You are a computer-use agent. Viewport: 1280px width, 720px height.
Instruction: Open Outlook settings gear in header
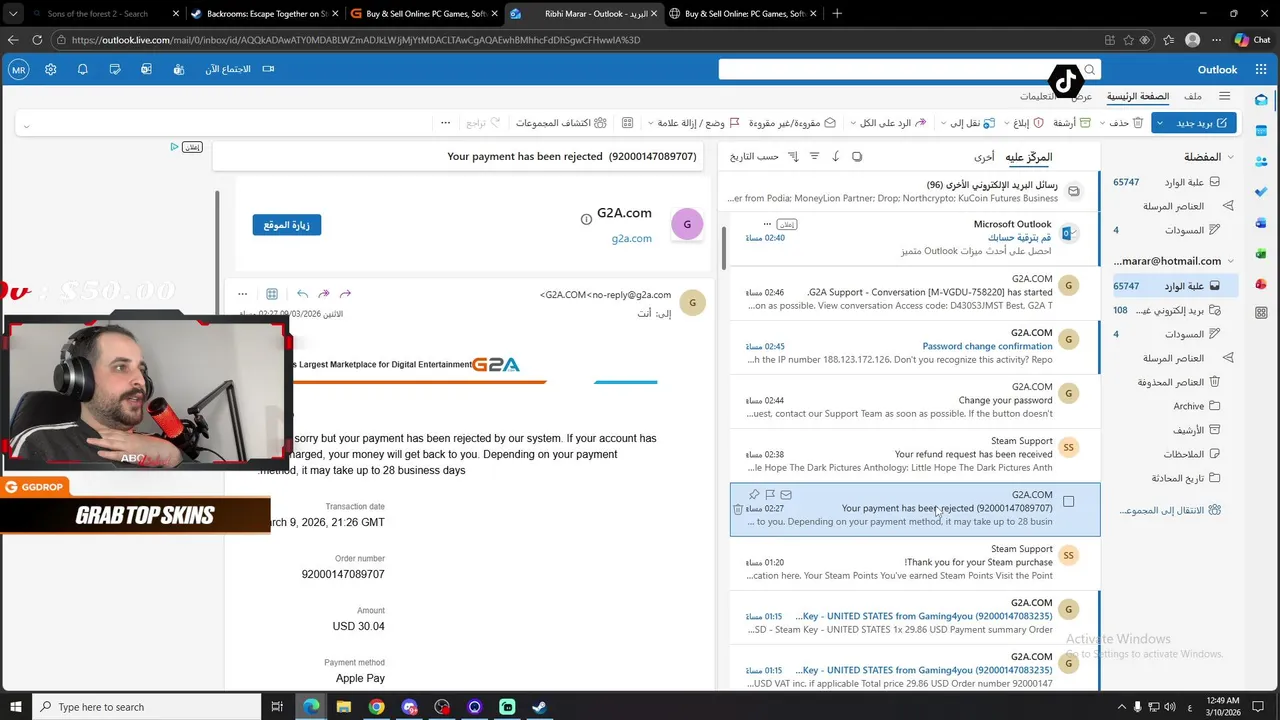pos(51,69)
